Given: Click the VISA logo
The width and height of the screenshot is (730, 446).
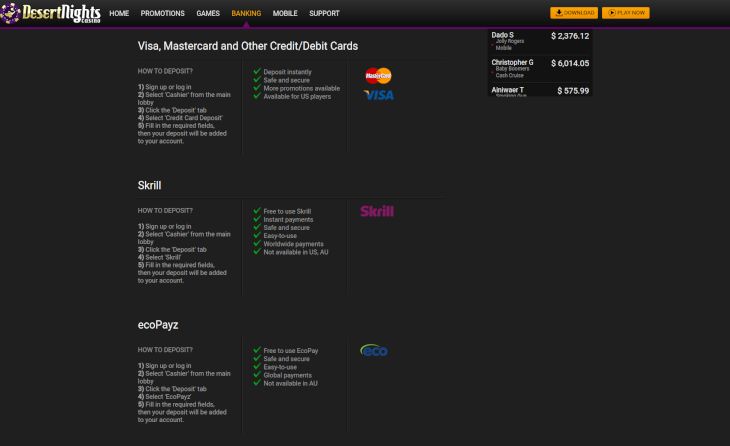Looking at the screenshot, I should point(379,95).
